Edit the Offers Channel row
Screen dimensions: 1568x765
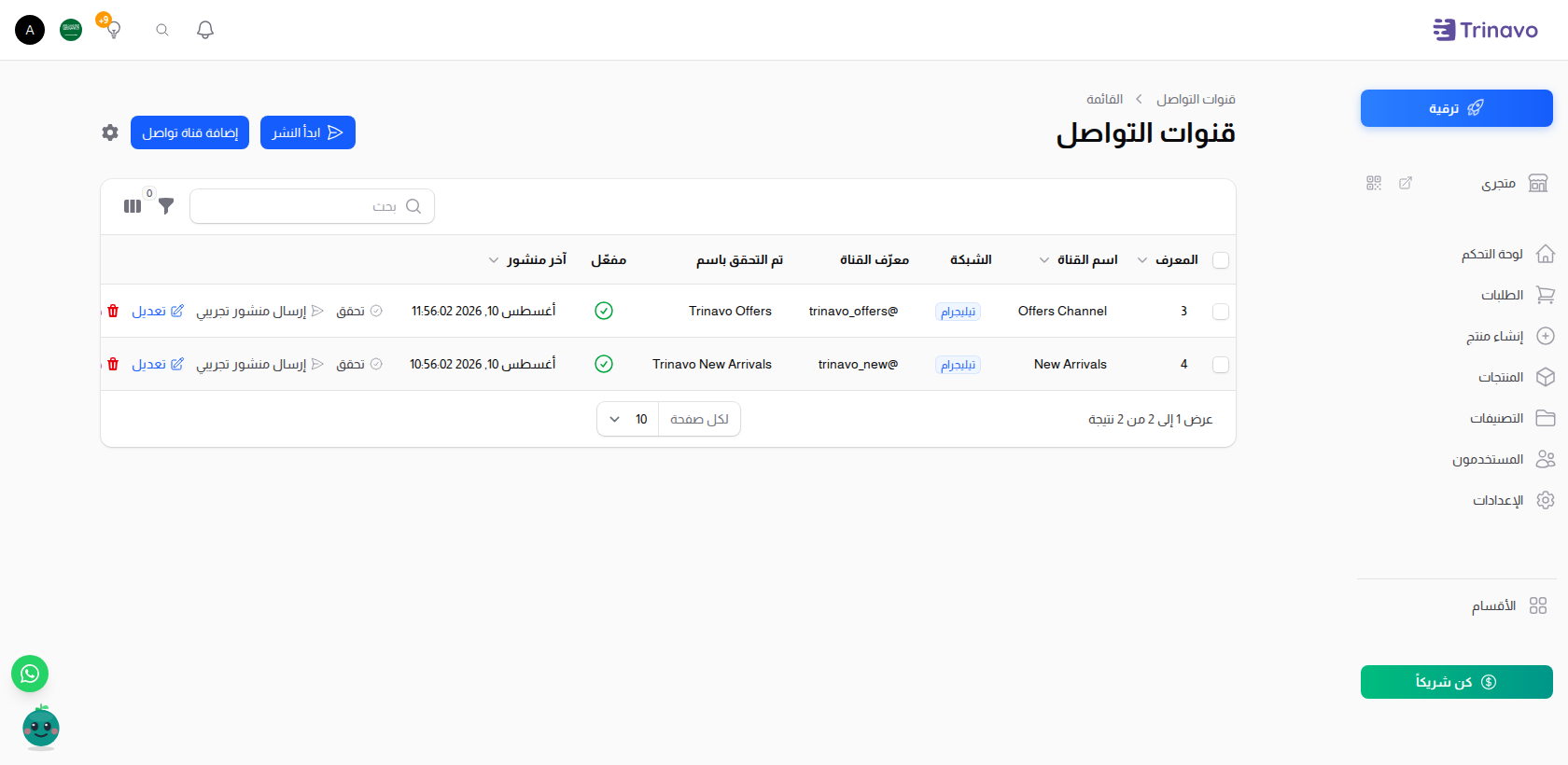tap(158, 311)
